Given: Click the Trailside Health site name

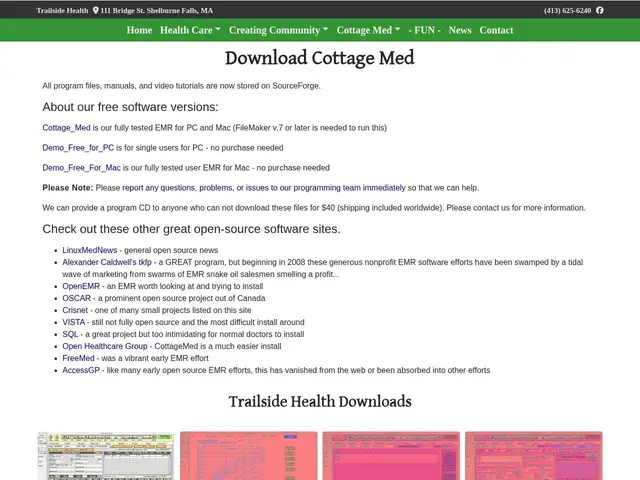Looking at the screenshot, I should pyautogui.click(x=62, y=11).
